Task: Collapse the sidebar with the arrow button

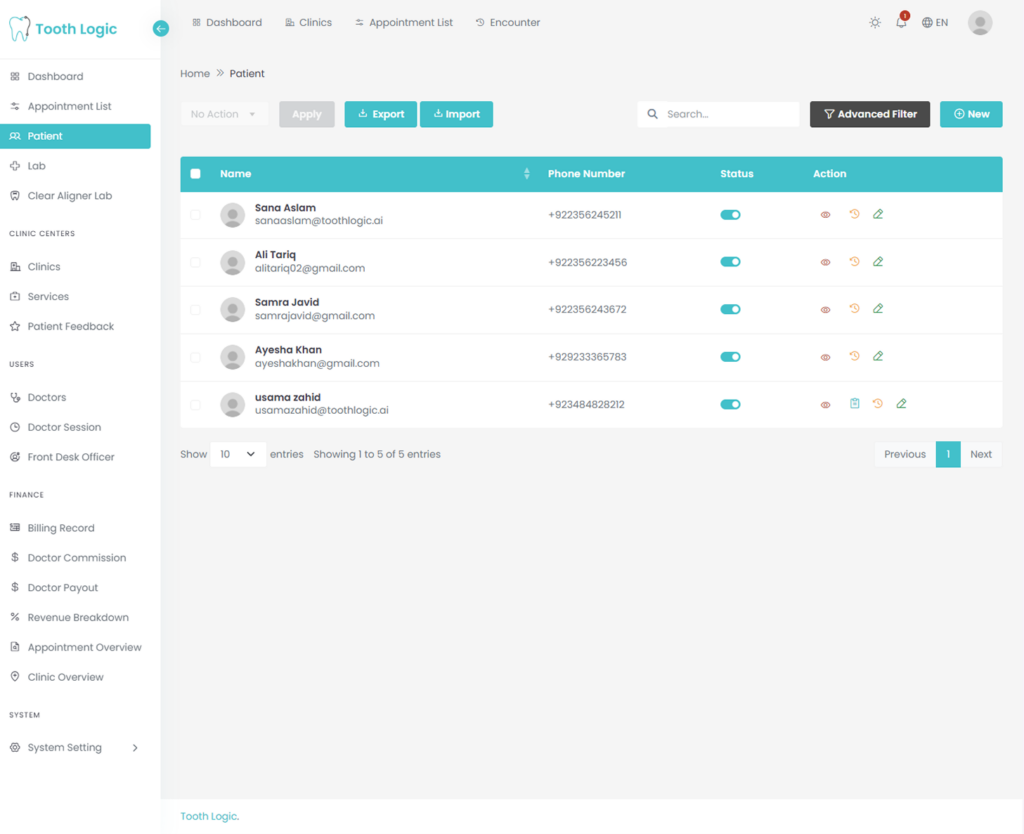Action: click(161, 29)
